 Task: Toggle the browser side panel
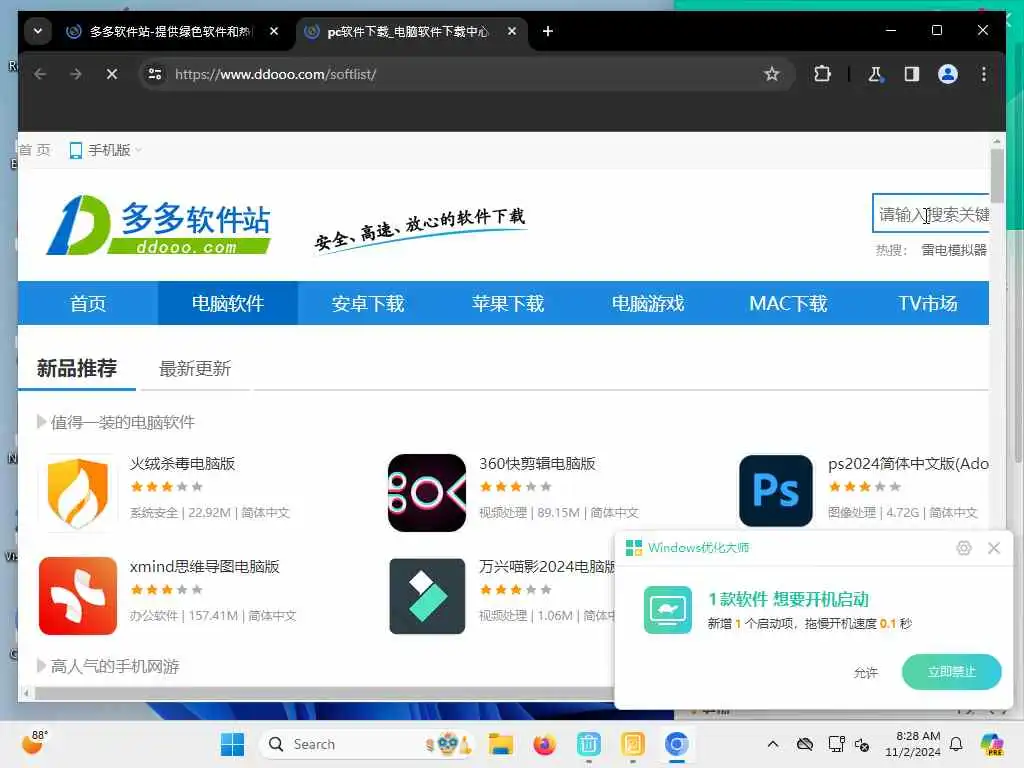coord(912,74)
